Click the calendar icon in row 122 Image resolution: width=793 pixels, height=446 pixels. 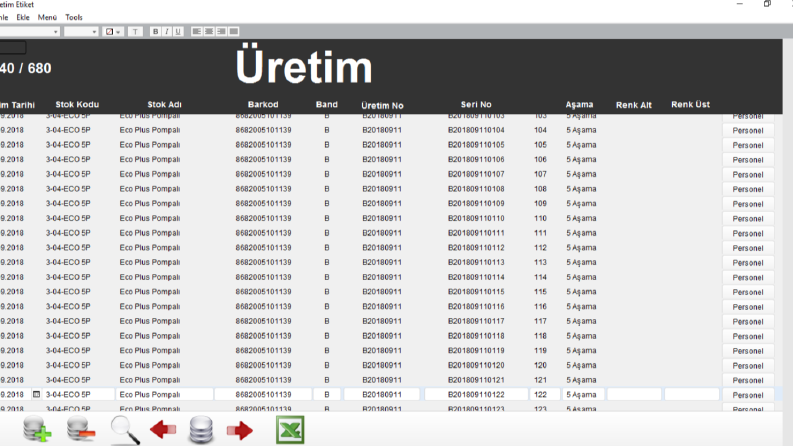point(36,394)
